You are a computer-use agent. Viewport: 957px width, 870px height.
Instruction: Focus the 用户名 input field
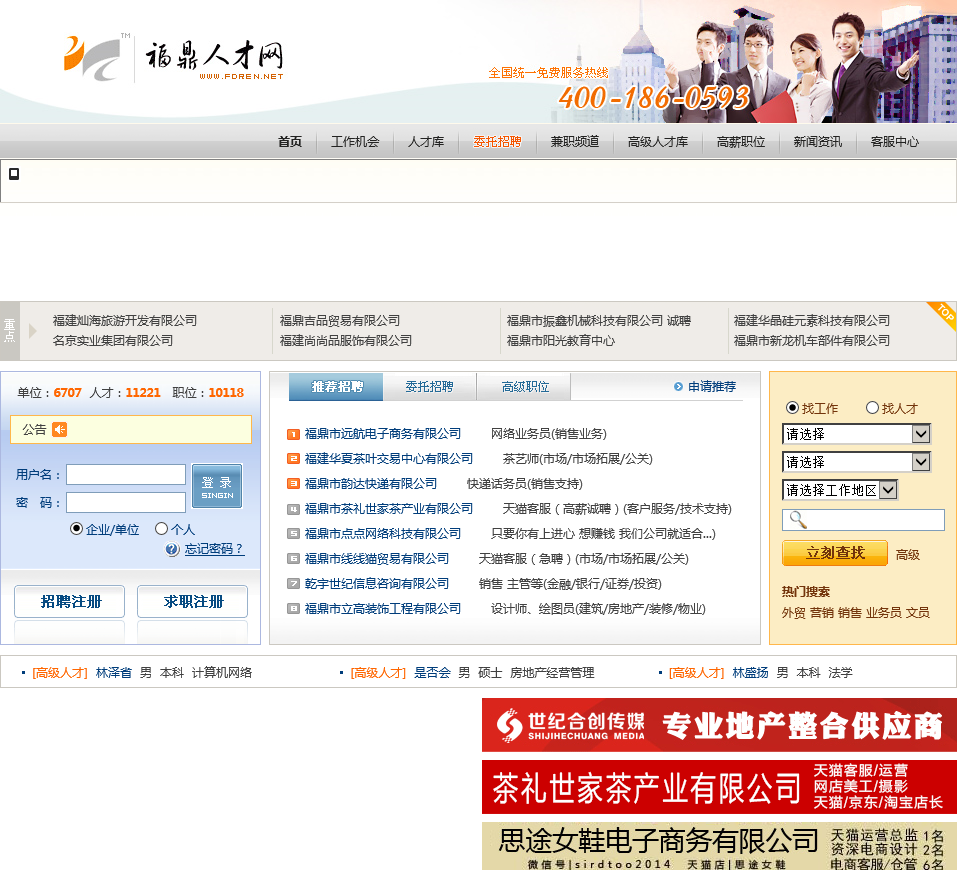click(x=126, y=474)
